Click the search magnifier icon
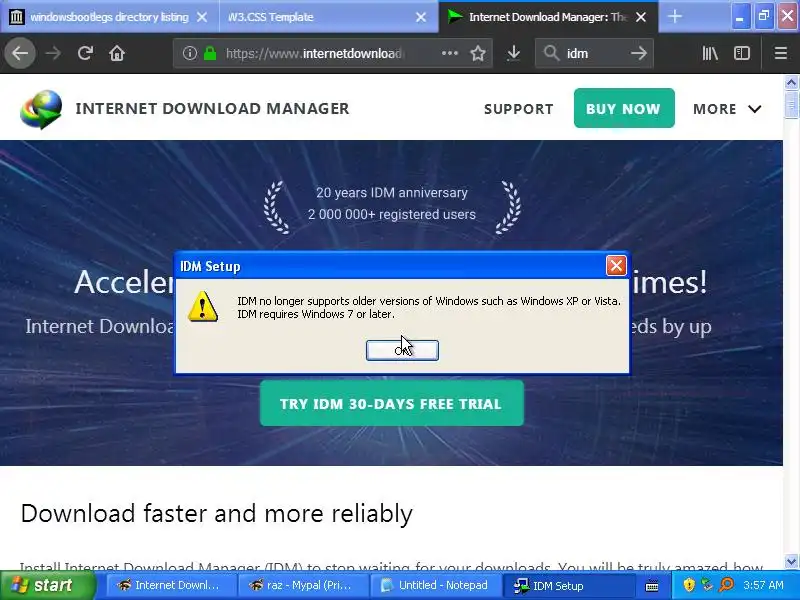 [x=551, y=53]
